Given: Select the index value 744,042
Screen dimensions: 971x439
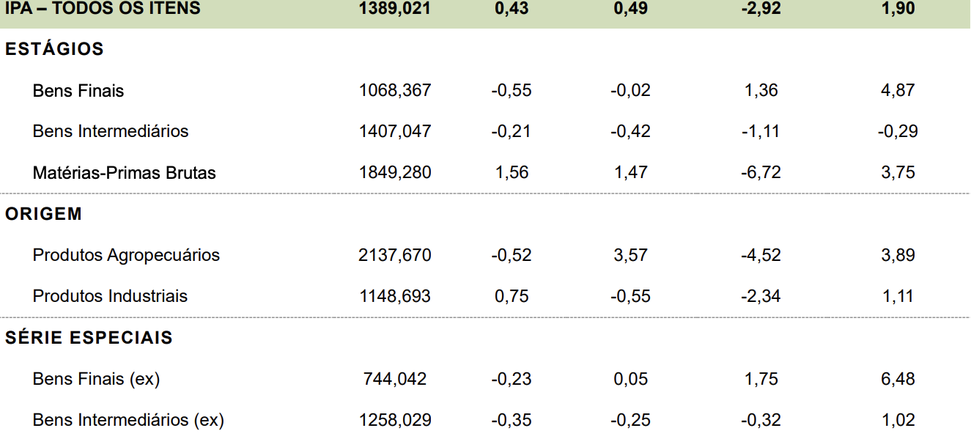Looking at the screenshot, I should (395, 379).
